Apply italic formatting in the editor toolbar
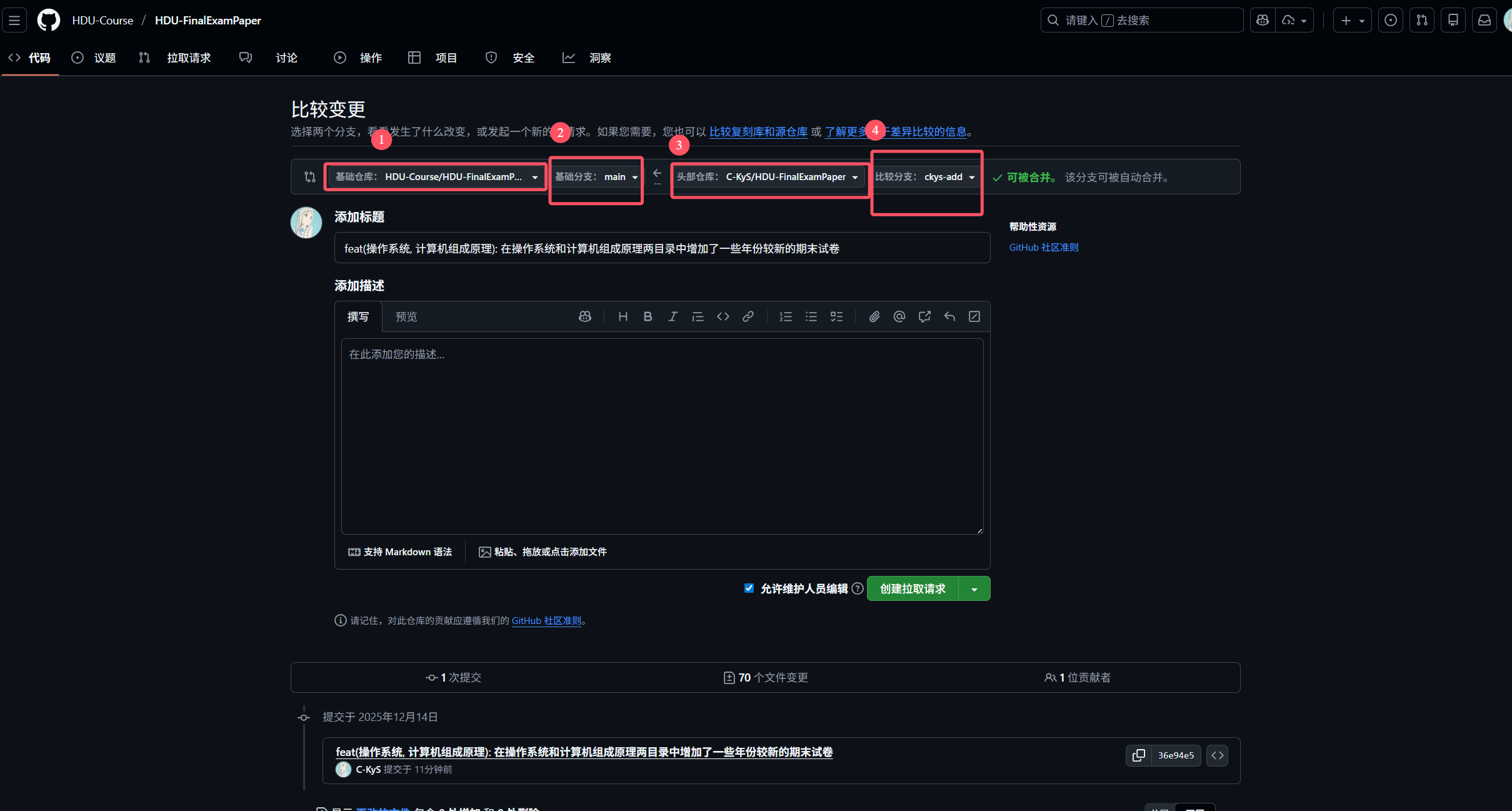Image resolution: width=1512 pixels, height=811 pixels. (673, 316)
